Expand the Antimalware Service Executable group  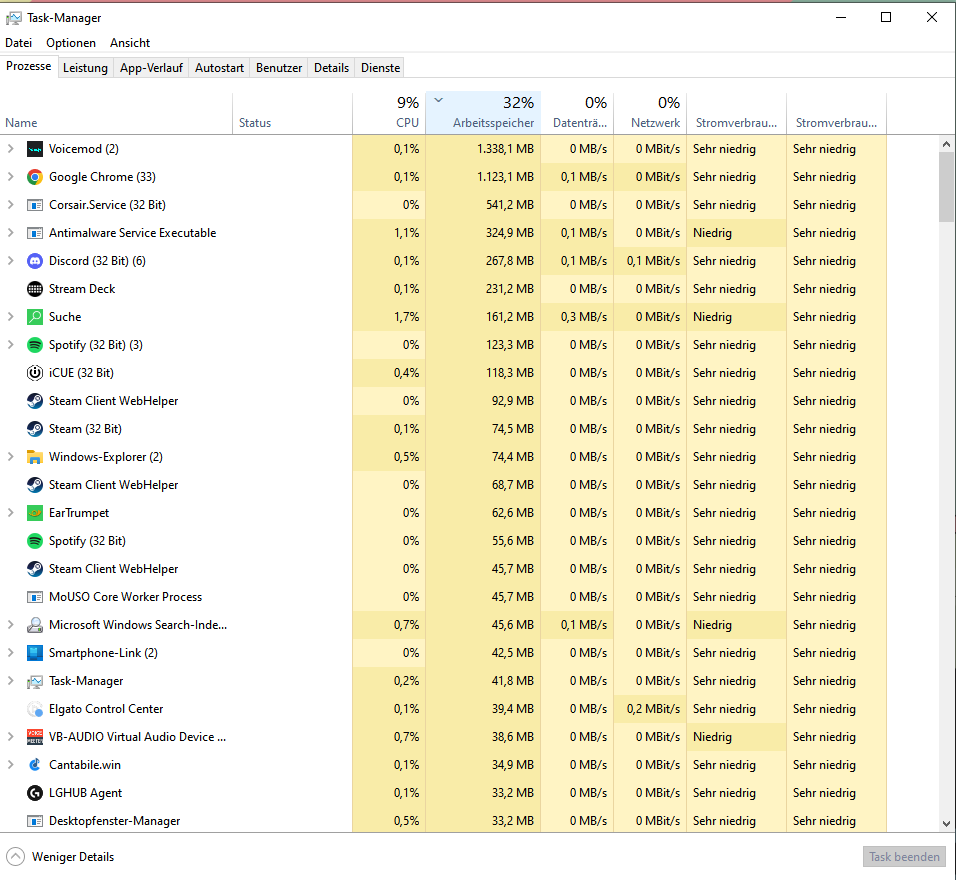coord(10,233)
